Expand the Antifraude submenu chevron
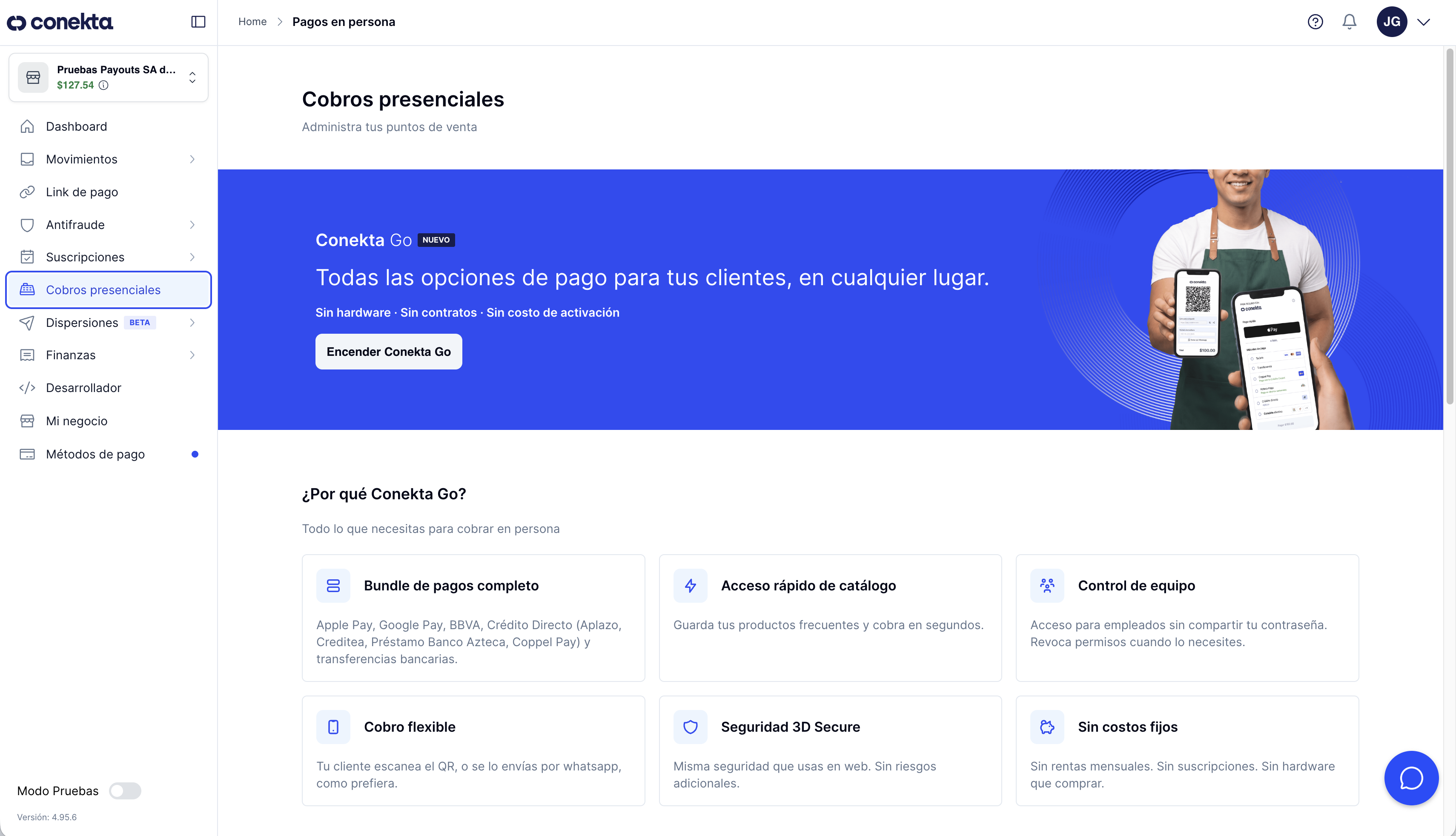The width and height of the screenshot is (1456, 836). [x=192, y=224]
